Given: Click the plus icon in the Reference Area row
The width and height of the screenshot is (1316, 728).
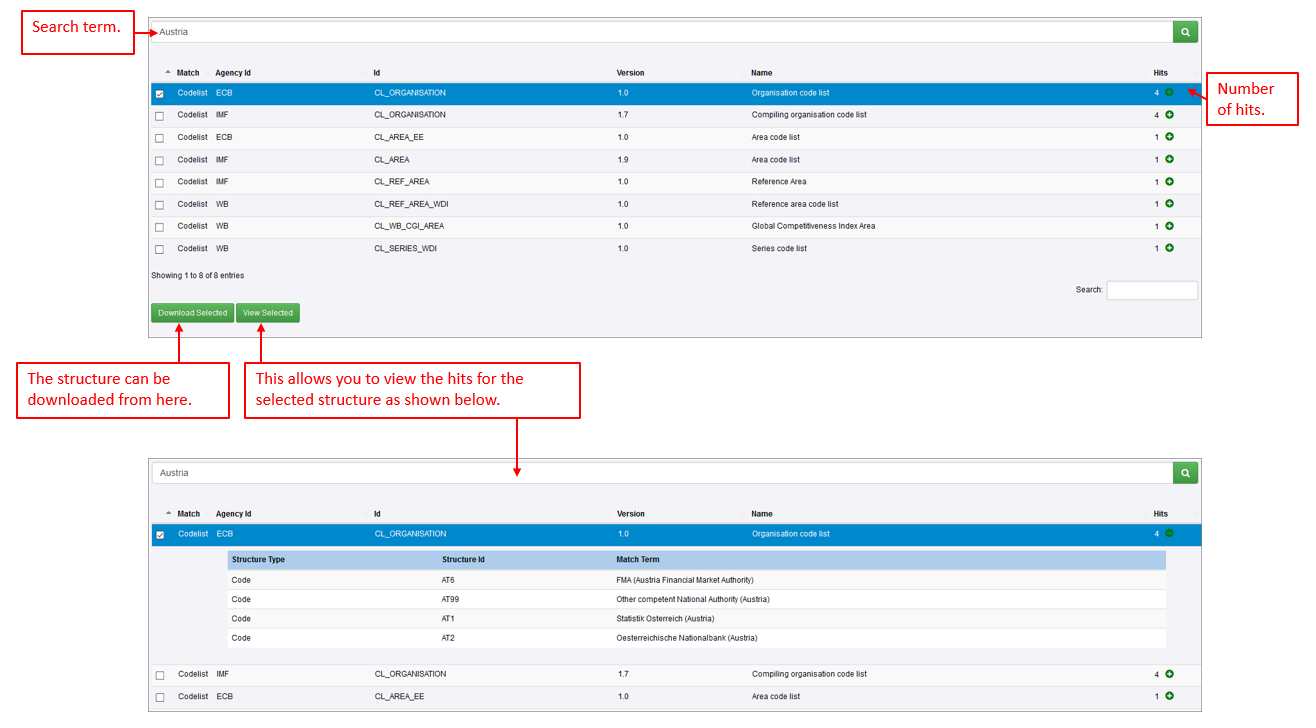Looking at the screenshot, I should [x=1169, y=182].
